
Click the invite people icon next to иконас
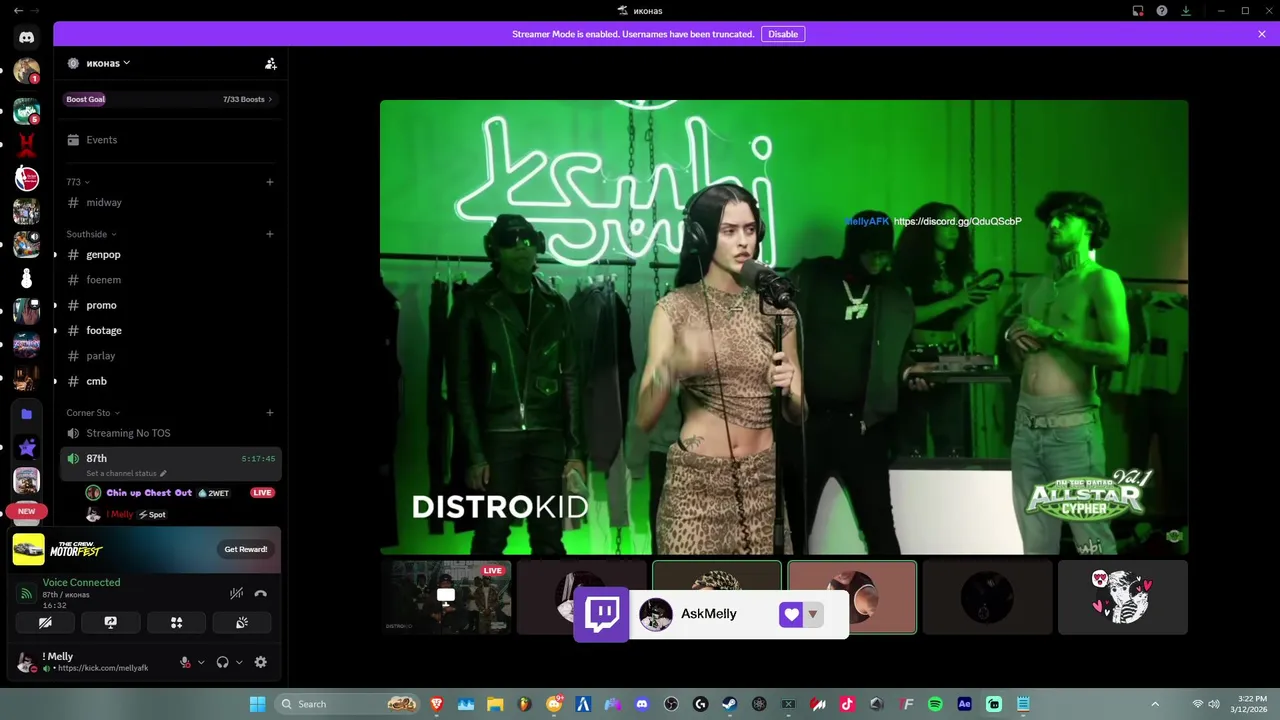click(x=270, y=63)
